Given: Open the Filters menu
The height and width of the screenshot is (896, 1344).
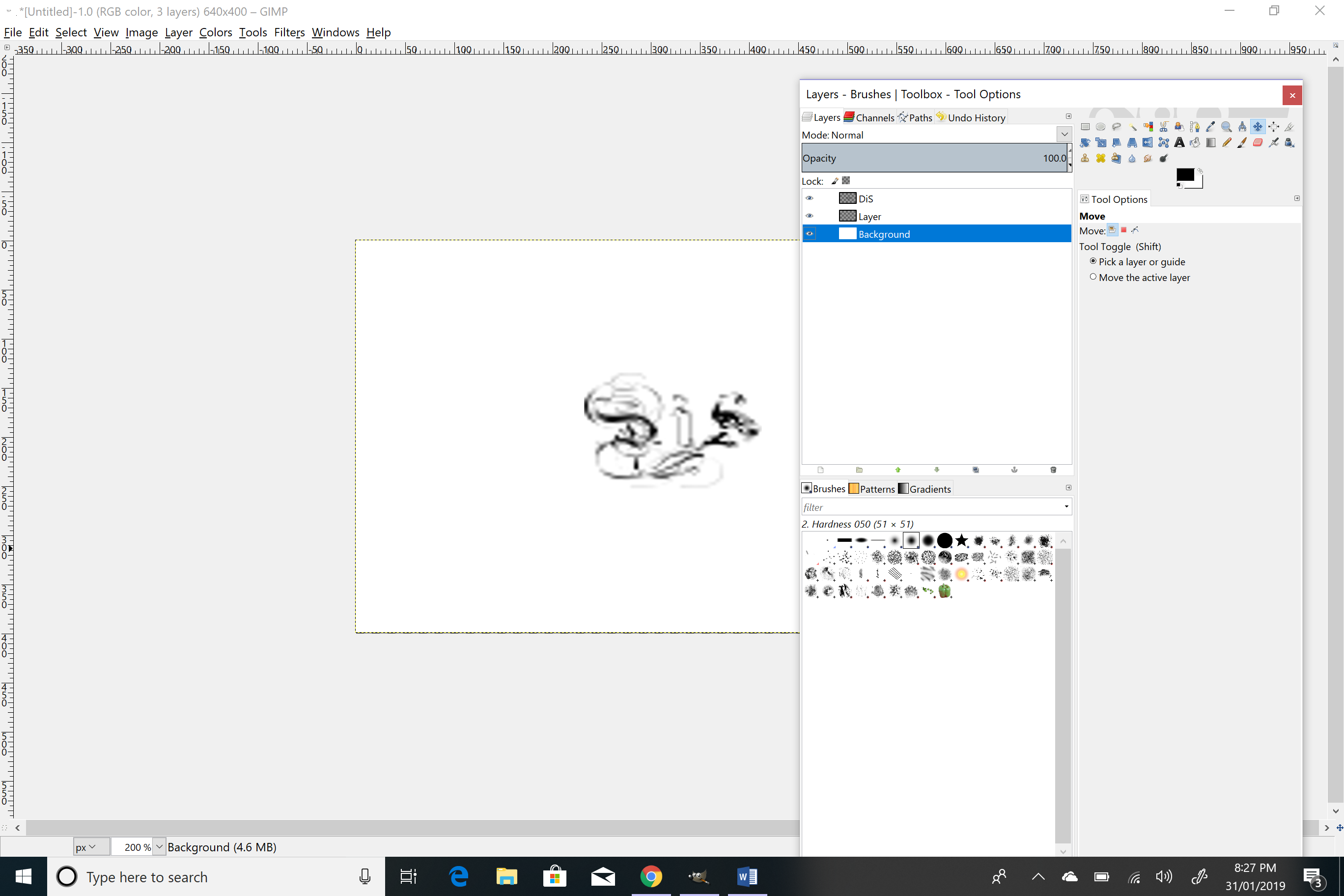Looking at the screenshot, I should click(x=289, y=32).
